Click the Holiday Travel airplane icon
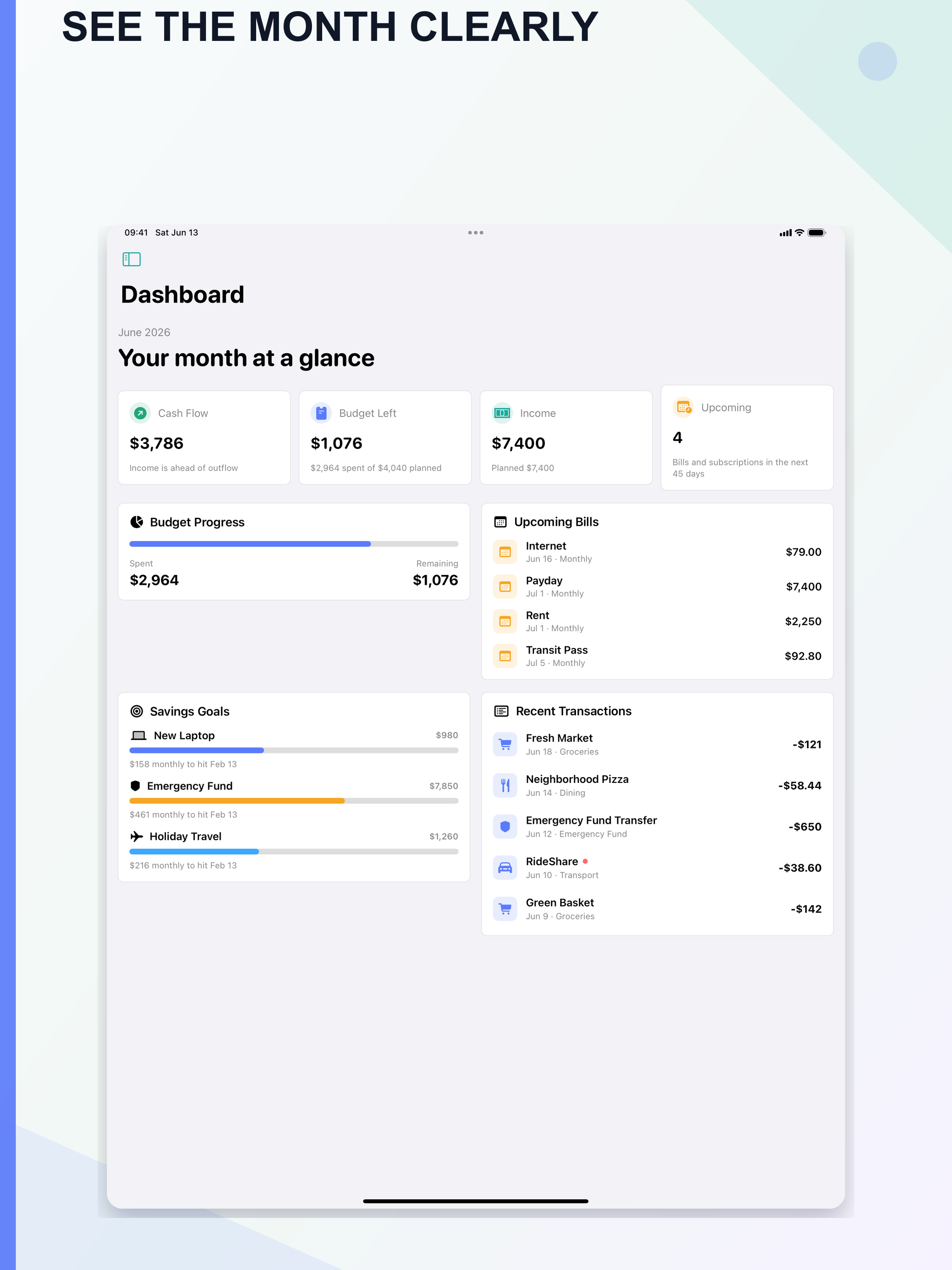The image size is (952, 1270). point(137,837)
